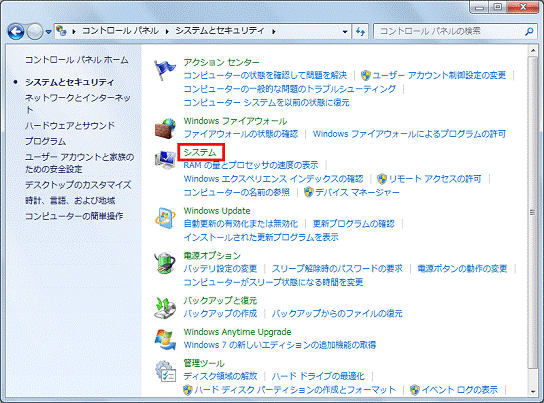Click ディスク領域の解放 link
This screenshot has height=403, width=544.
220,376
